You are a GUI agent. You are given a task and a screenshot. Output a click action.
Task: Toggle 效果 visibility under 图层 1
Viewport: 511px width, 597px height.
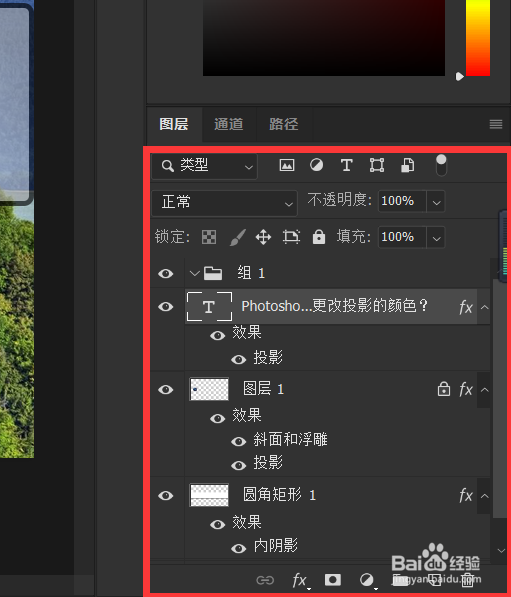[217, 418]
